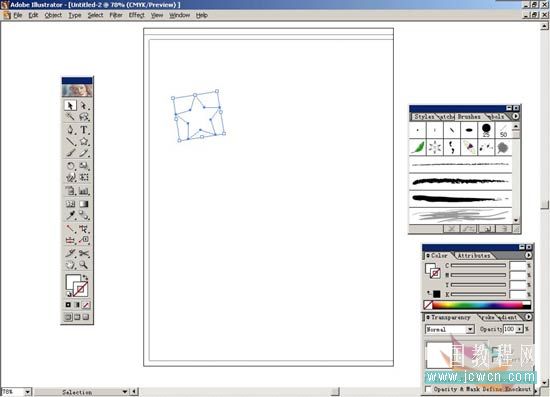Click the color spectrum bar in Color panel
Screen dimensions: 550x397
(481, 305)
